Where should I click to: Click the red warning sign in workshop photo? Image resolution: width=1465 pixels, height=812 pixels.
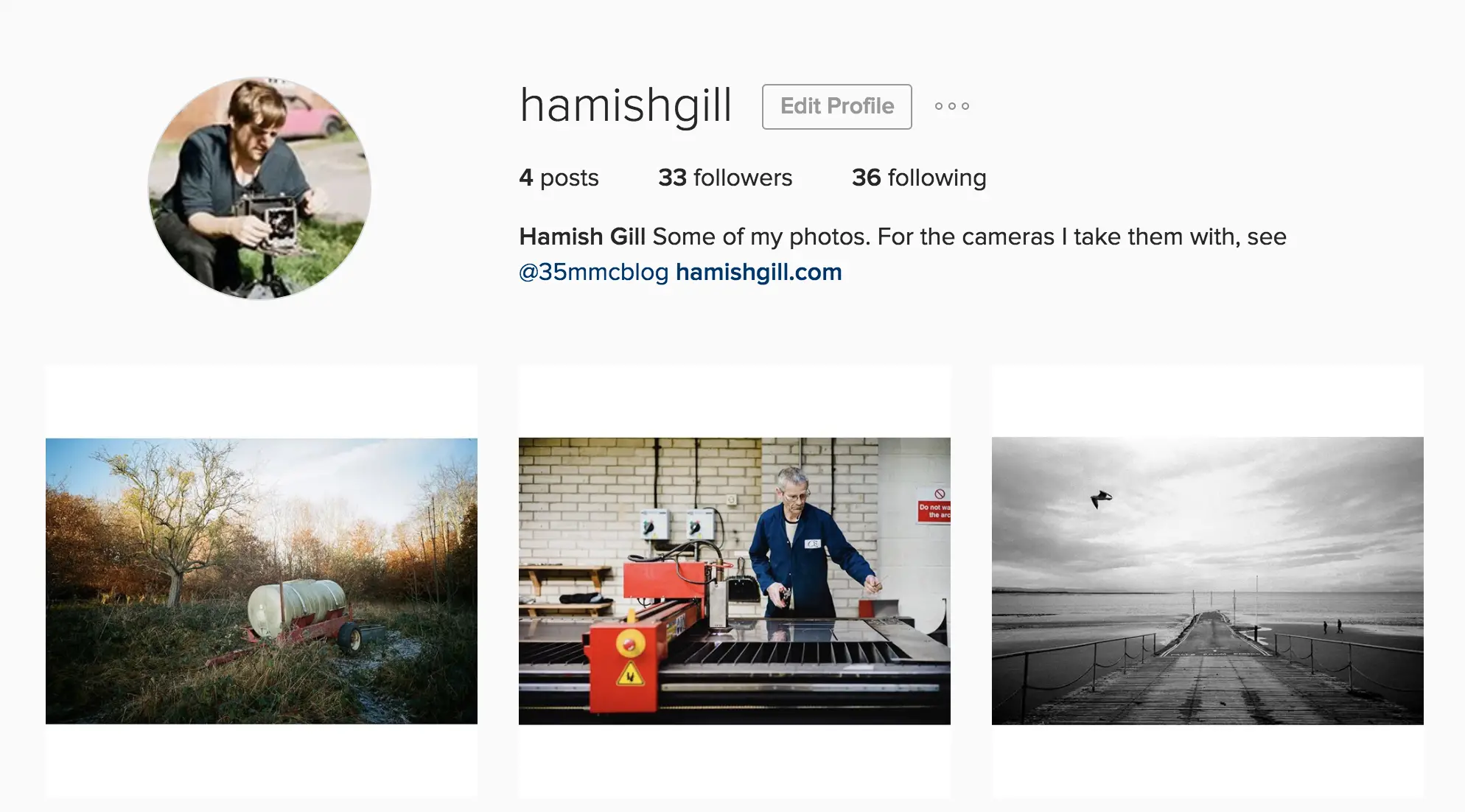[934, 505]
